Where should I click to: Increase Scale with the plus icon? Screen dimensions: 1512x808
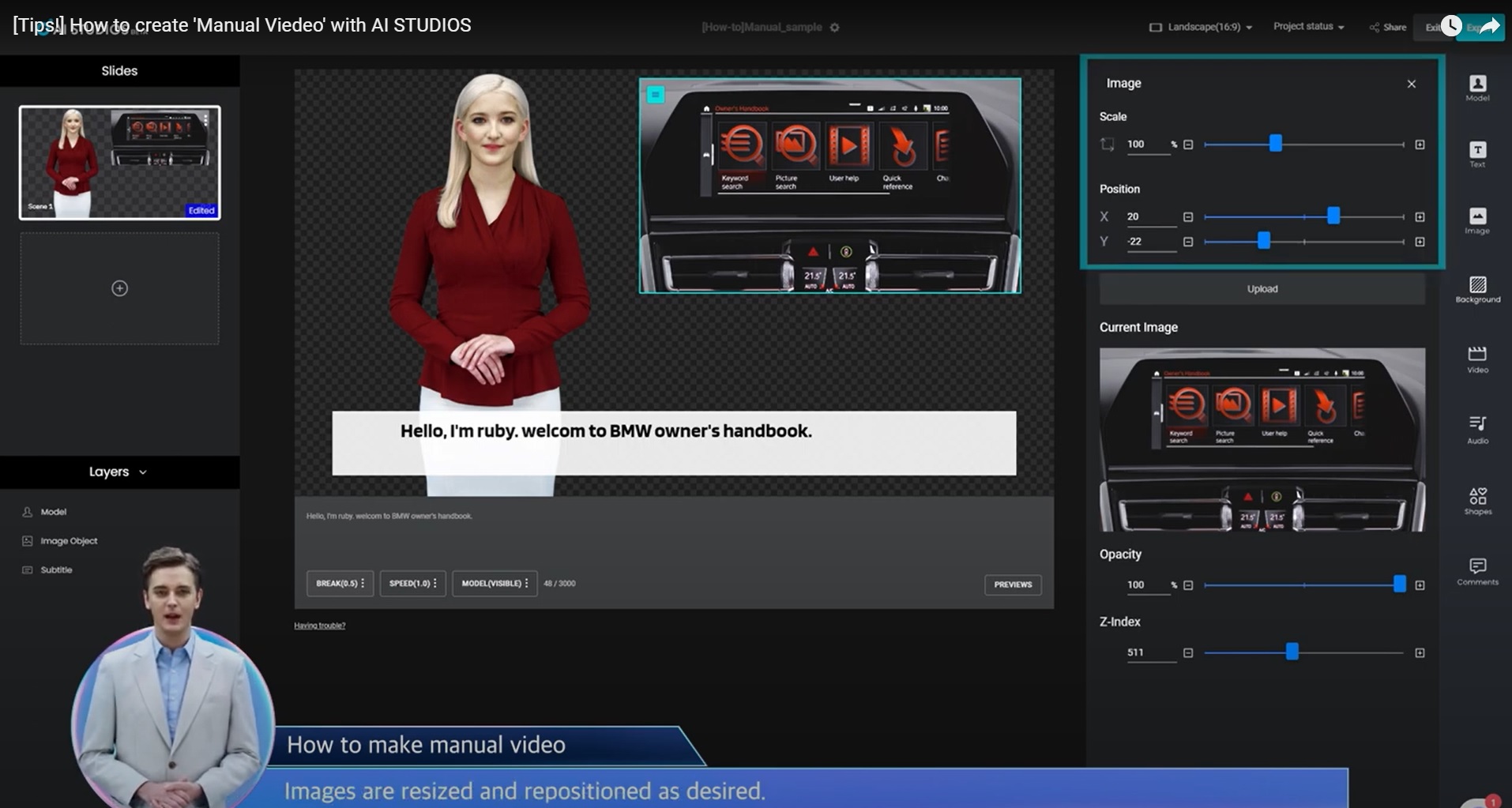[x=1420, y=145]
